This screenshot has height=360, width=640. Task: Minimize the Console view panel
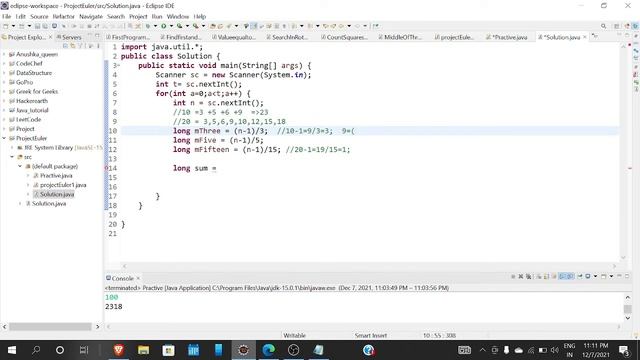coord(619,276)
